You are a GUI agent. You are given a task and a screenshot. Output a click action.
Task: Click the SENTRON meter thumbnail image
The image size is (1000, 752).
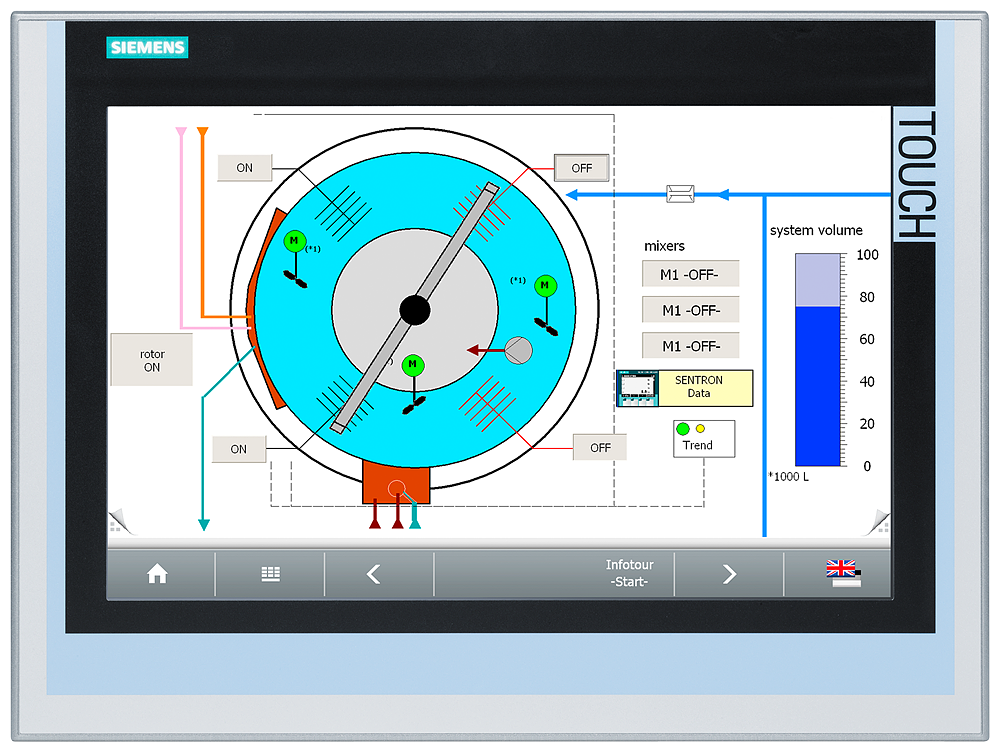coord(637,388)
